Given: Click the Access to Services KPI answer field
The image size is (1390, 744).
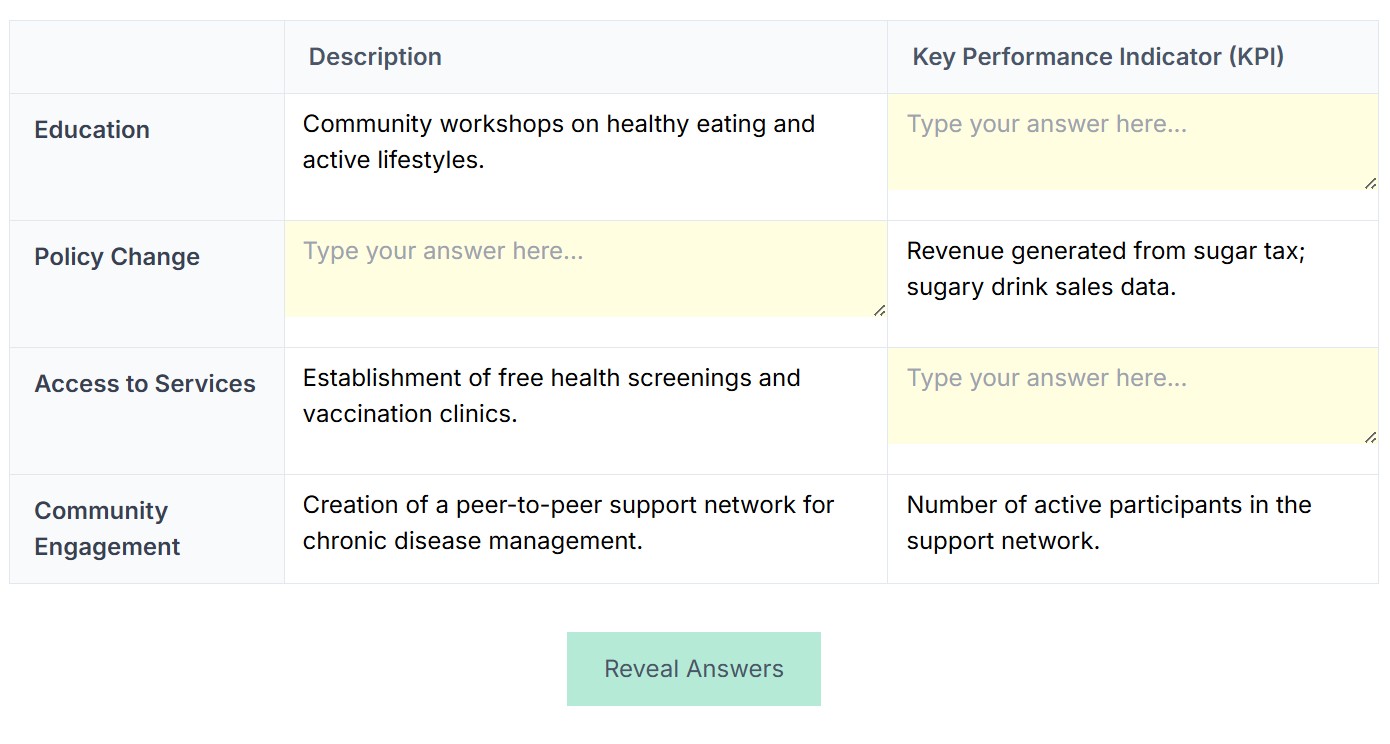Looking at the screenshot, I should (1132, 396).
